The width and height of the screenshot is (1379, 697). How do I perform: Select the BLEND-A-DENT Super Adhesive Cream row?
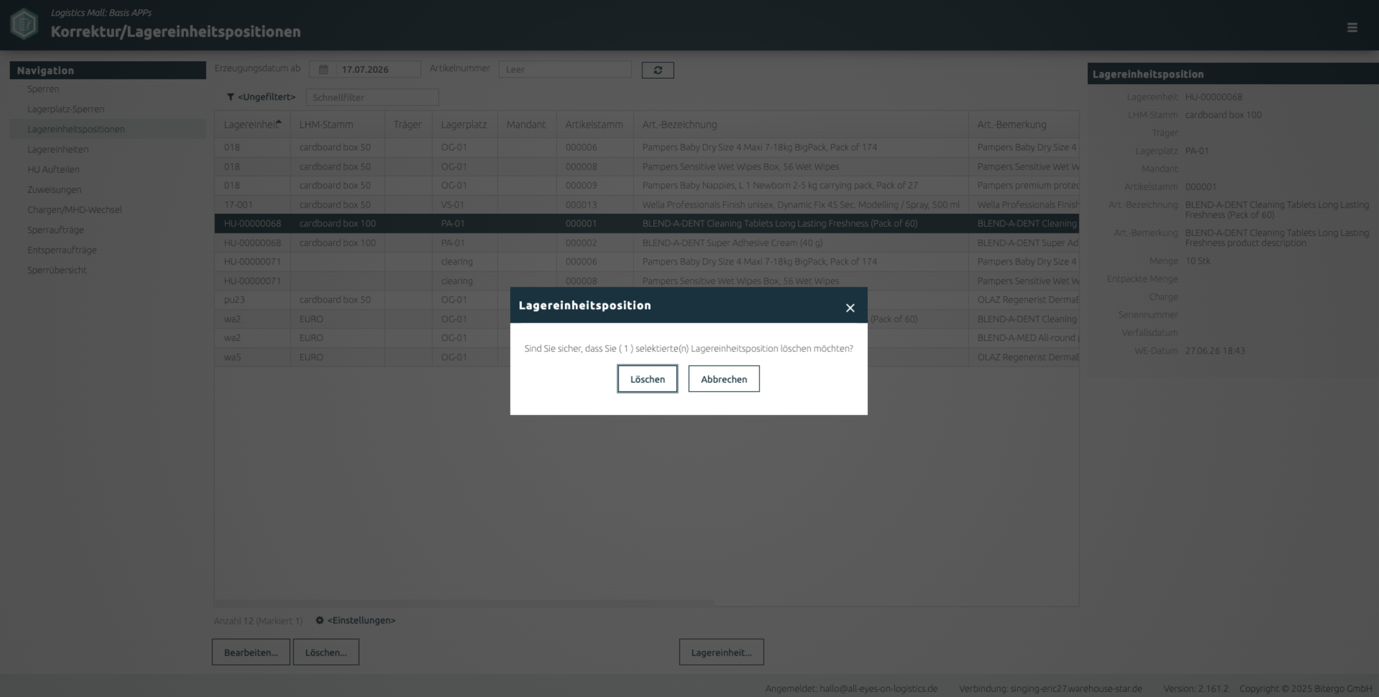pyautogui.click(x=646, y=242)
